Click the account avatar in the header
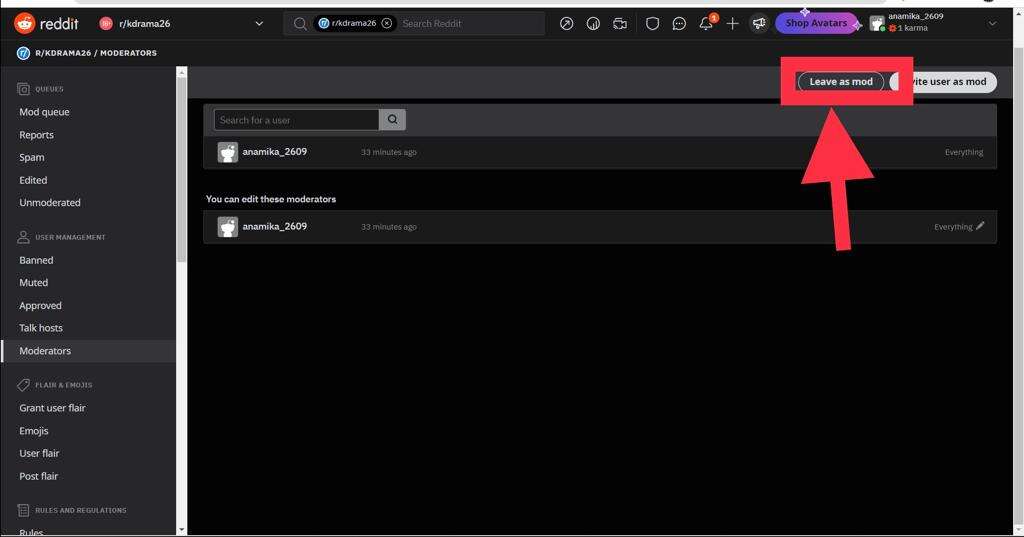The height and width of the screenshot is (537, 1024). click(877, 24)
